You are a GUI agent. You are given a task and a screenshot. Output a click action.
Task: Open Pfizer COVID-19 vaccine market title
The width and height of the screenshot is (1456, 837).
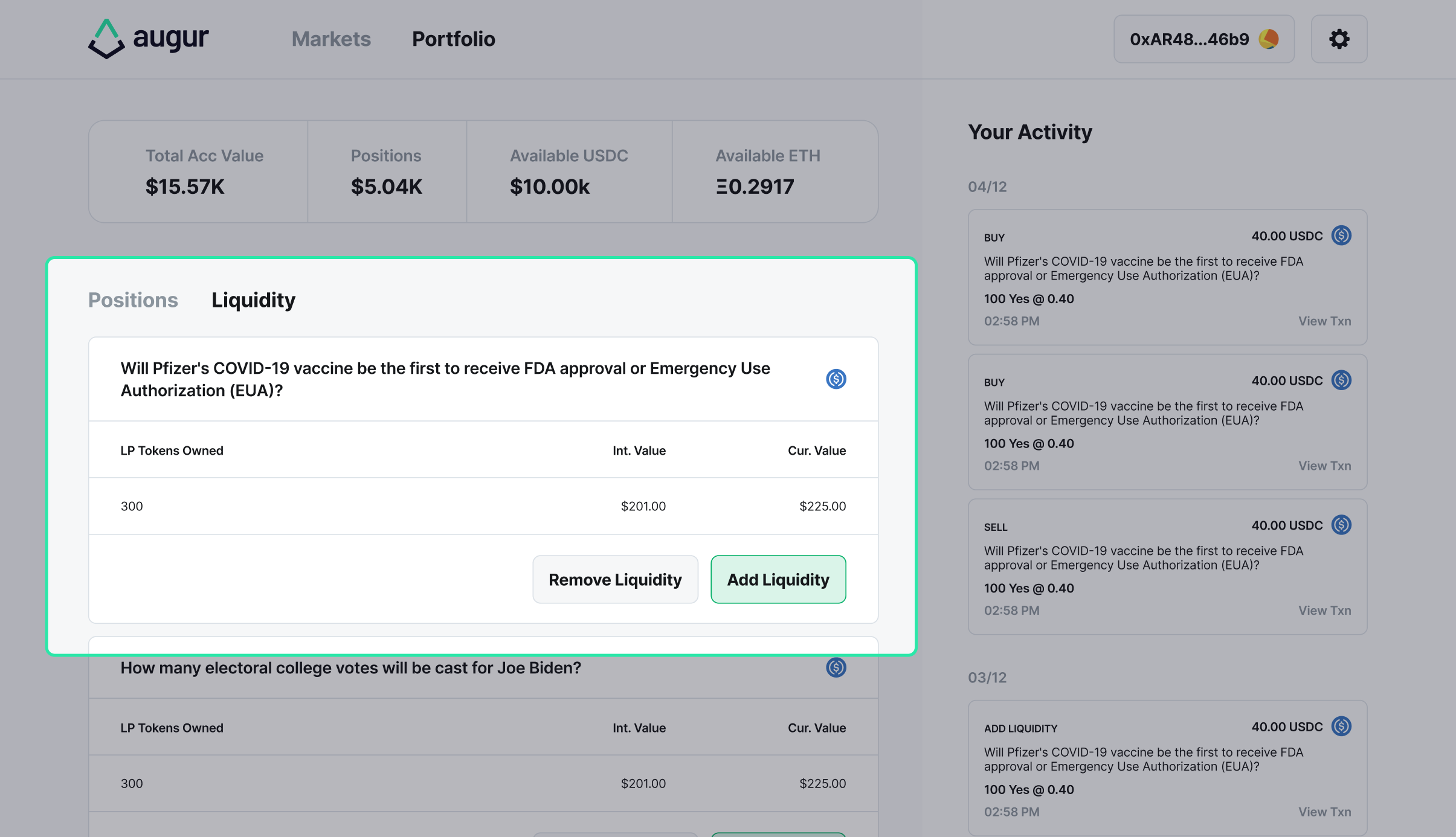[x=445, y=379]
